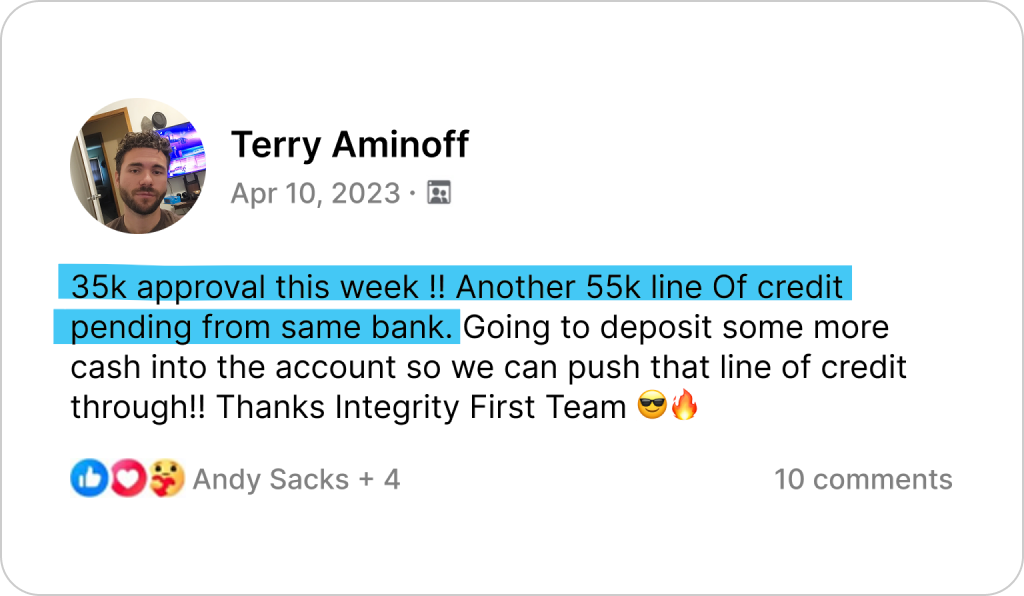Click the text 'Another 55k line Of credit'
Viewport: 1024px width, 596px height.
click(x=649, y=287)
